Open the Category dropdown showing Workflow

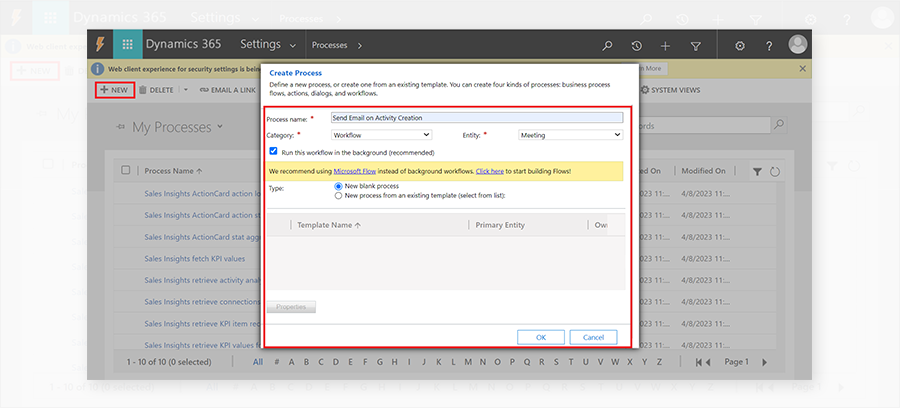click(382, 135)
